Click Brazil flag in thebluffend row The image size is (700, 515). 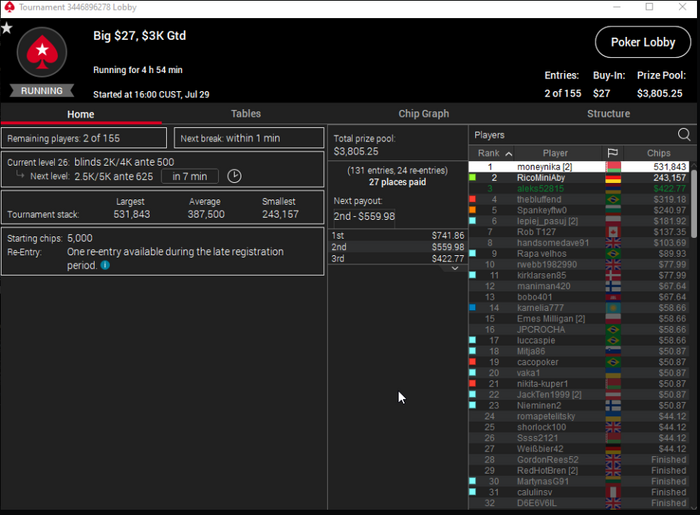(x=613, y=199)
